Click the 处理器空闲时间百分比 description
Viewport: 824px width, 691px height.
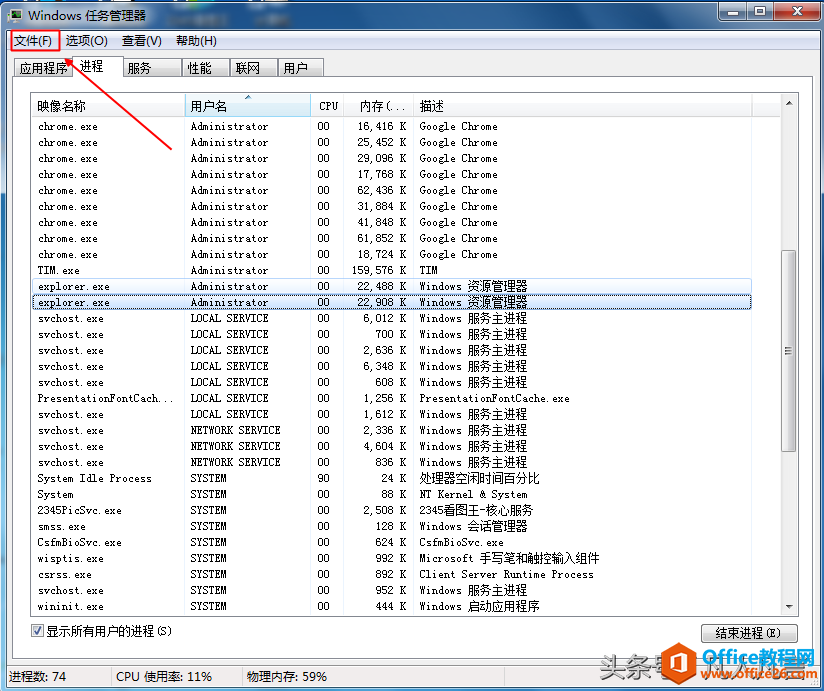(479, 478)
